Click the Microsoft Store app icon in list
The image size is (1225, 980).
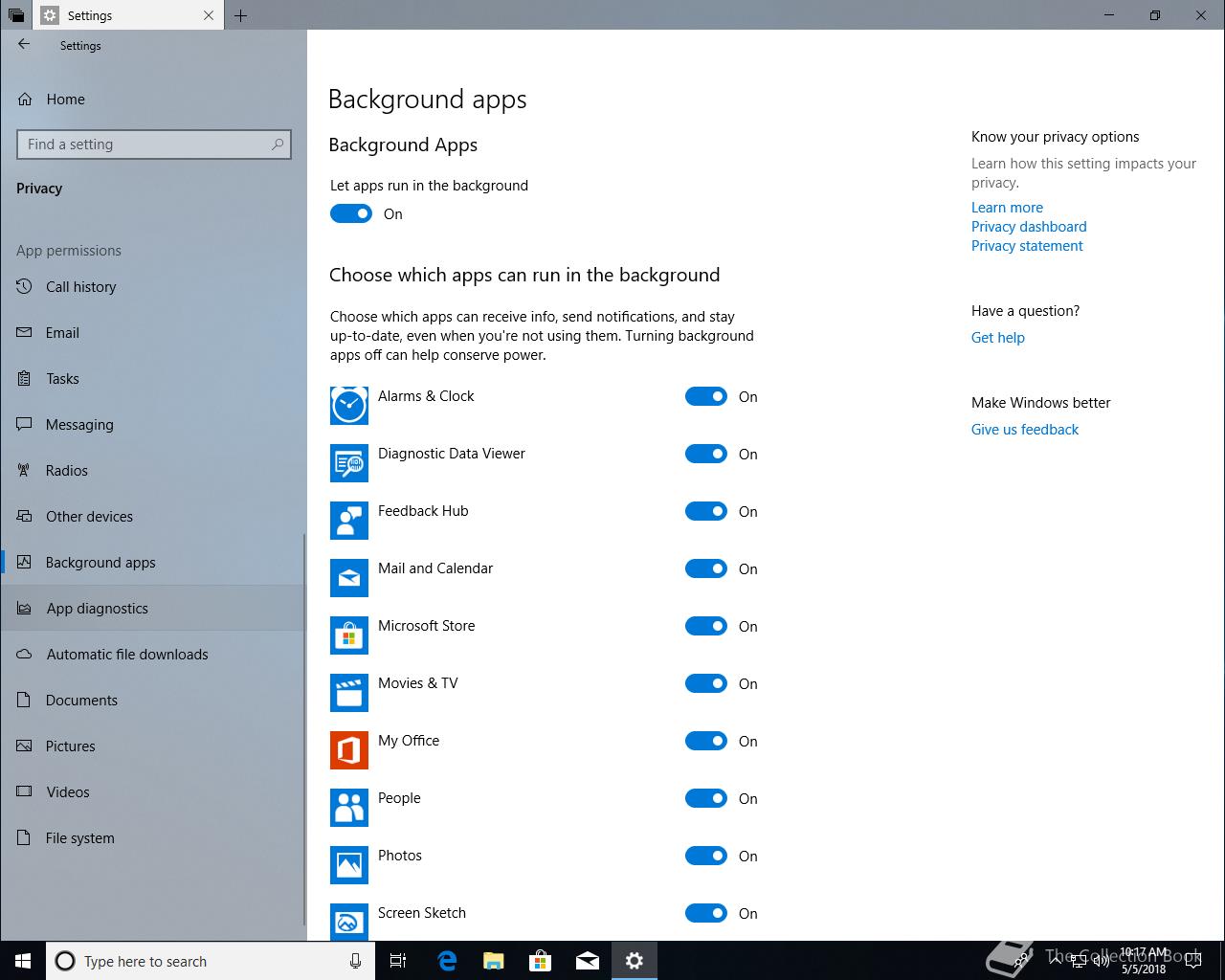coord(349,635)
